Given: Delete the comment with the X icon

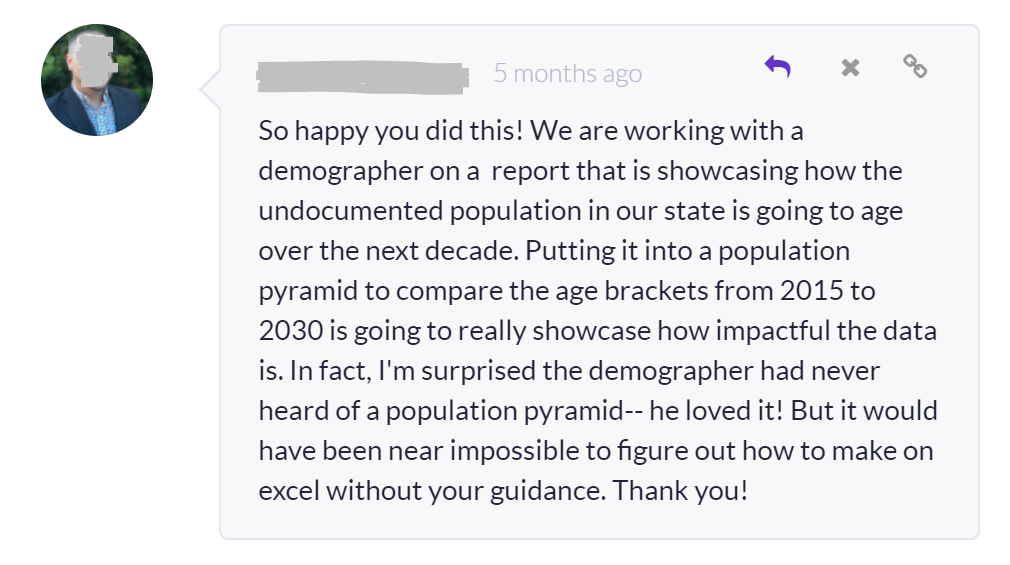Looking at the screenshot, I should tap(850, 67).
